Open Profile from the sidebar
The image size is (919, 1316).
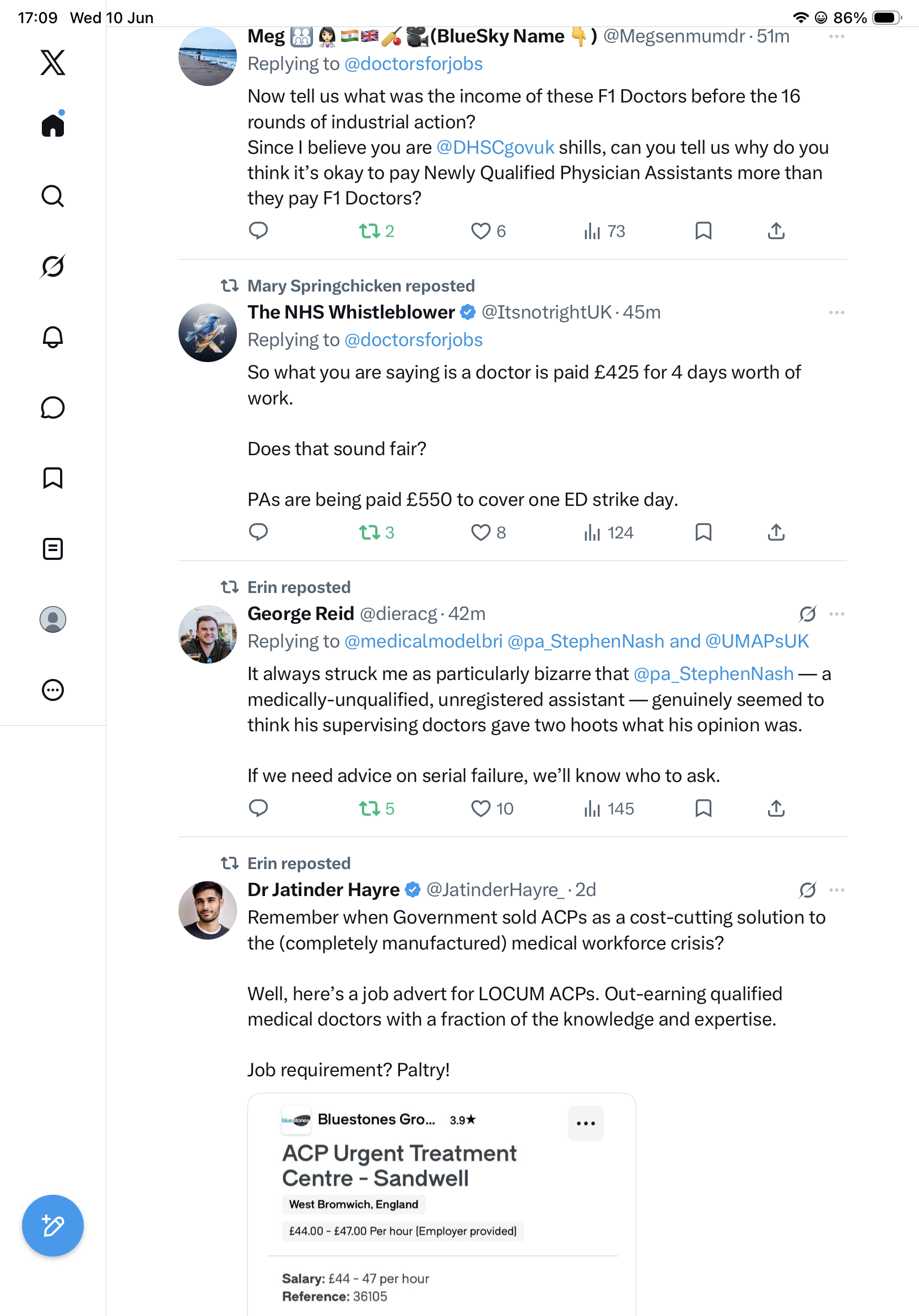click(x=53, y=619)
